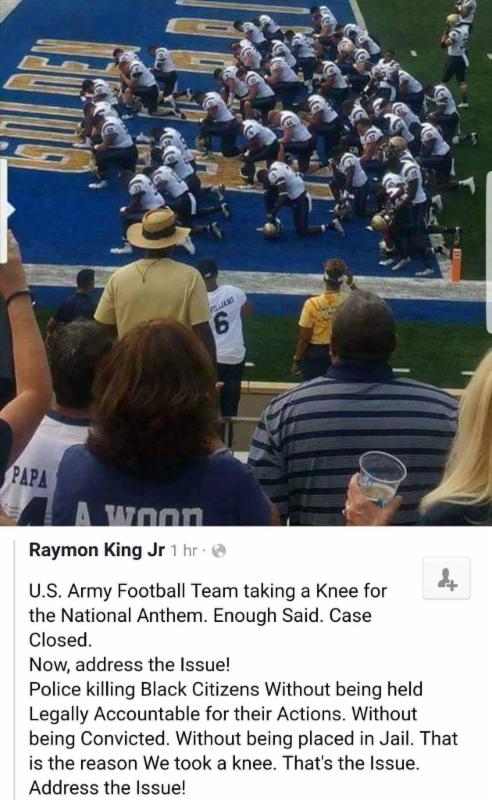Click the add friend icon button
The width and height of the screenshot is (492, 800).
pyautogui.click(x=447, y=579)
